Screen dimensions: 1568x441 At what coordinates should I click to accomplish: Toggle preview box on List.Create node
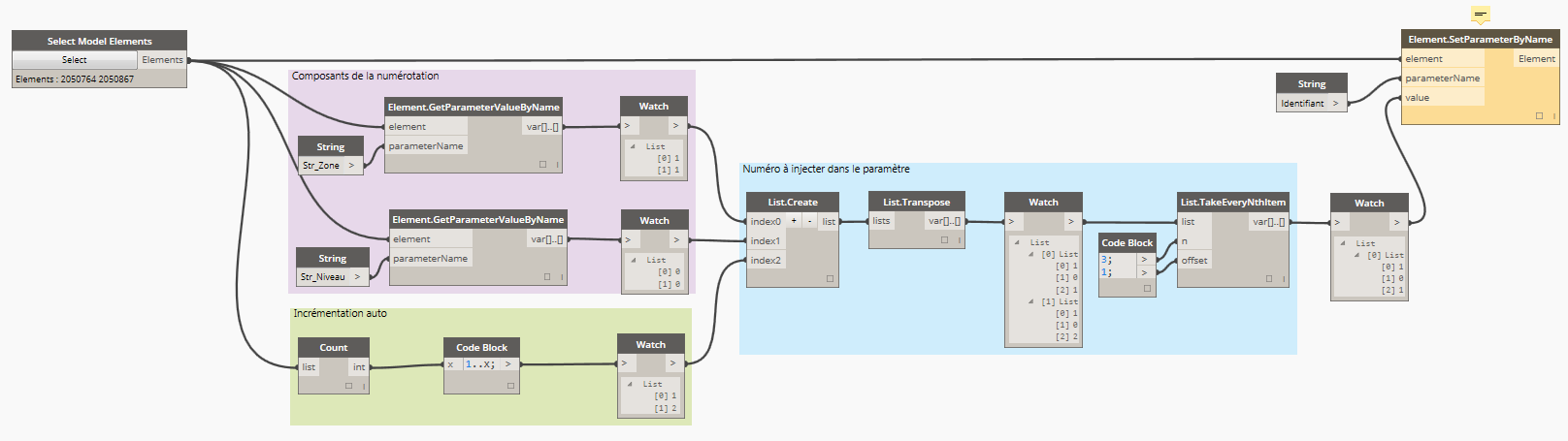[830, 279]
